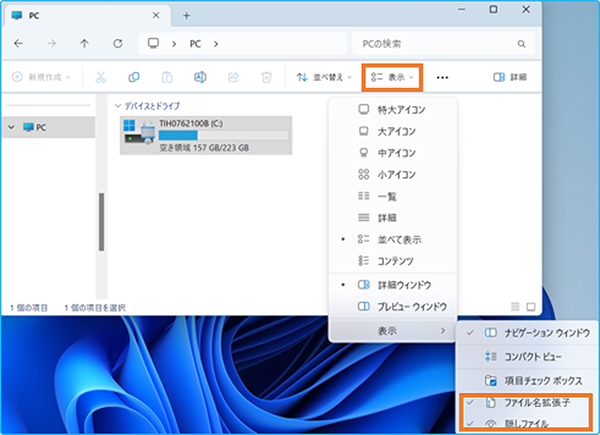Click the Share icon in toolbar
Image resolution: width=600 pixels, height=435 pixels.
pyautogui.click(x=233, y=77)
